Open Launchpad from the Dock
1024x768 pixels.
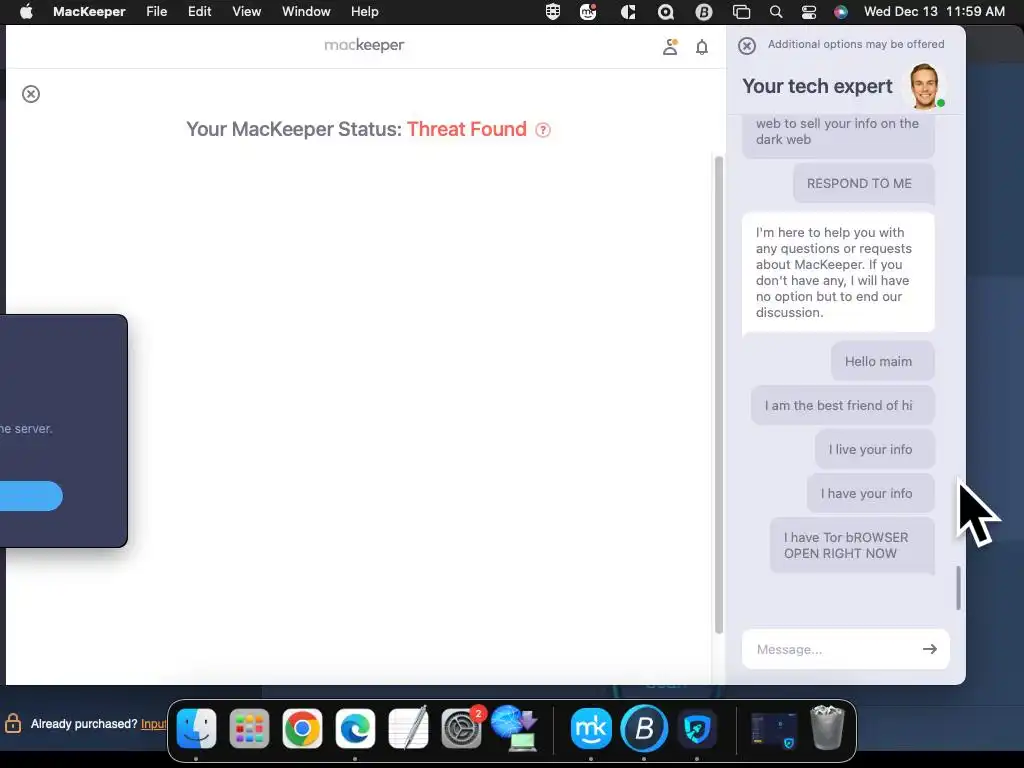[x=249, y=729]
